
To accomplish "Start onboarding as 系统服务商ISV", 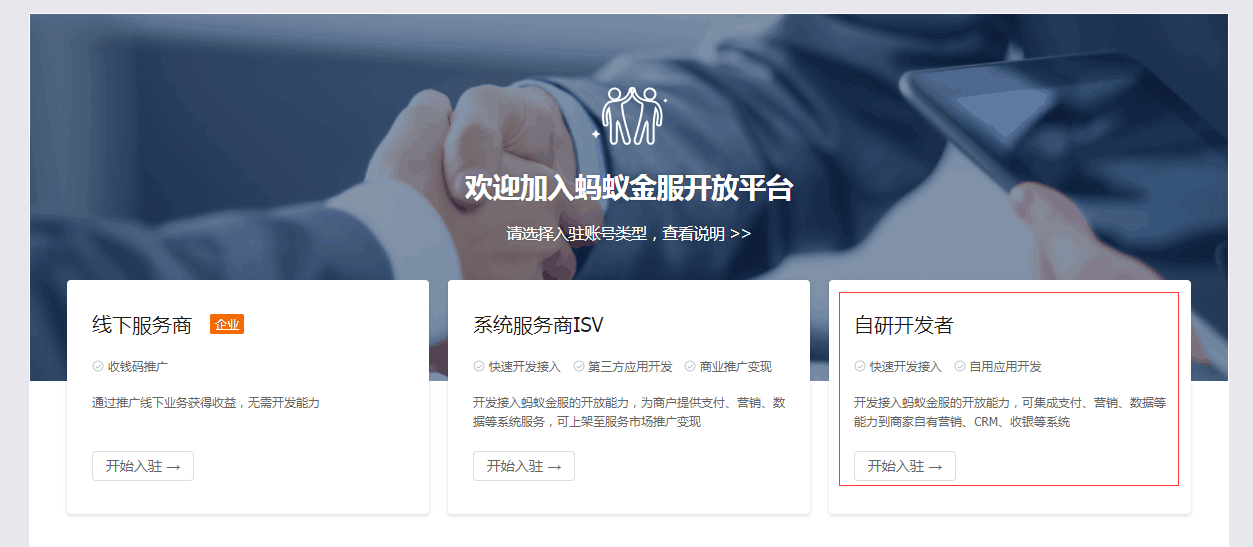I will 524,466.
